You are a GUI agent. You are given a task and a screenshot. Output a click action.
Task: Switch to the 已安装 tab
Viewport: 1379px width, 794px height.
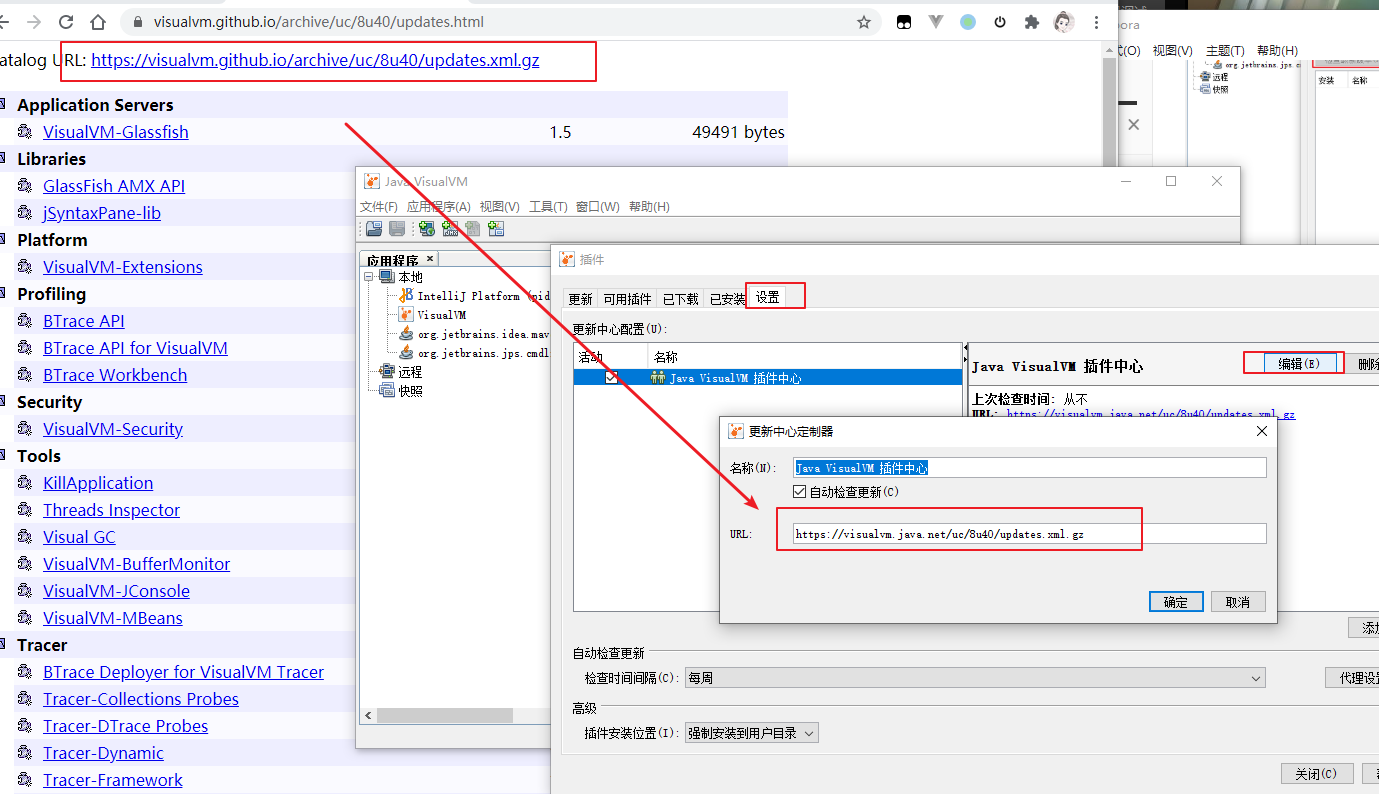coord(728,298)
